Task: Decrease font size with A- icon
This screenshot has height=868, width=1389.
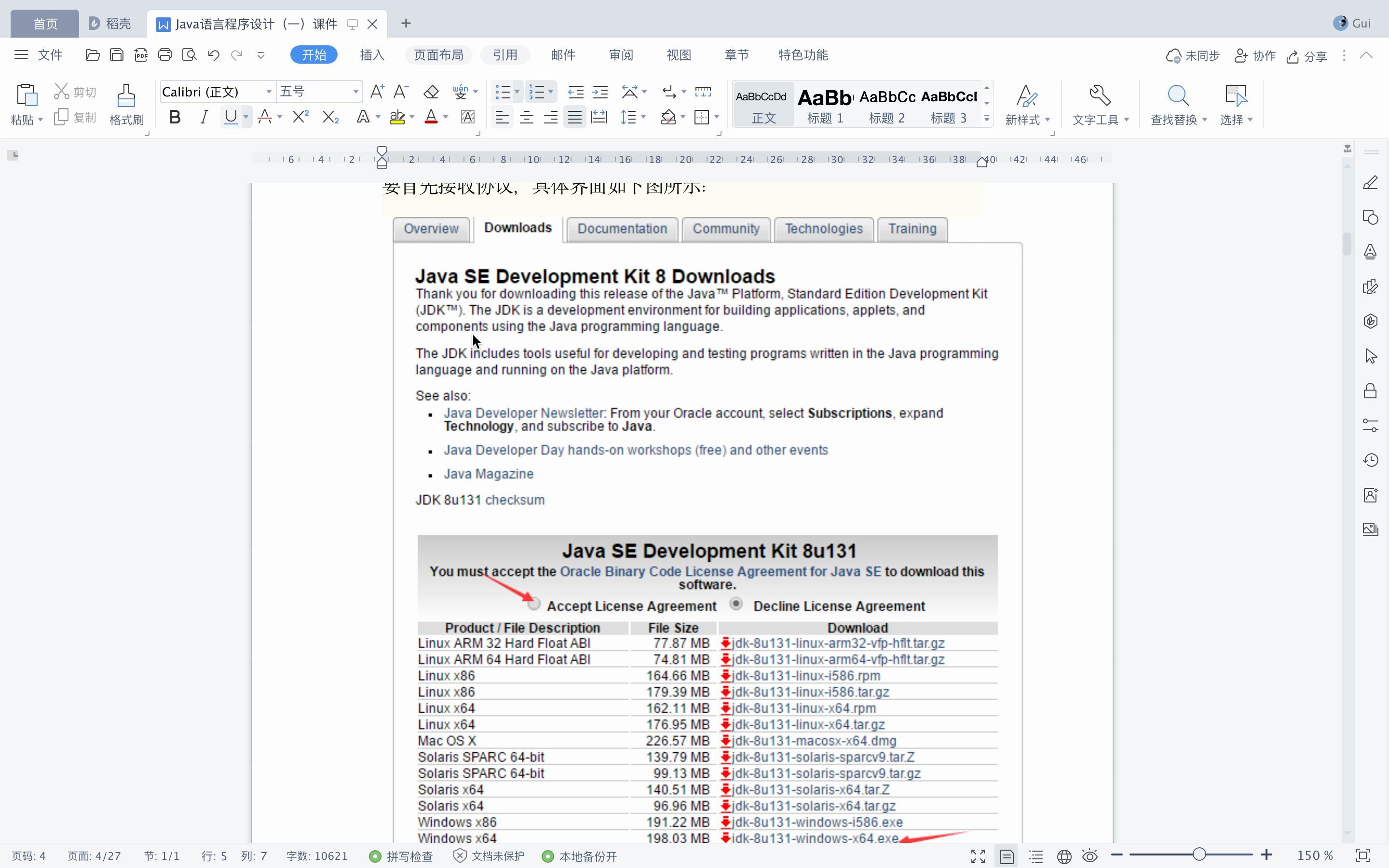Action: (401, 92)
